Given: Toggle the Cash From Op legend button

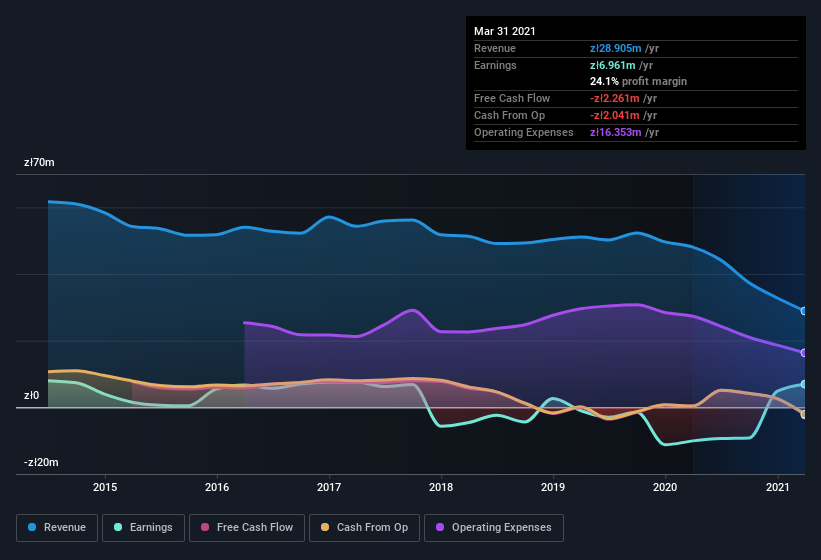Looking at the screenshot, I should click(x=363, y=527).
